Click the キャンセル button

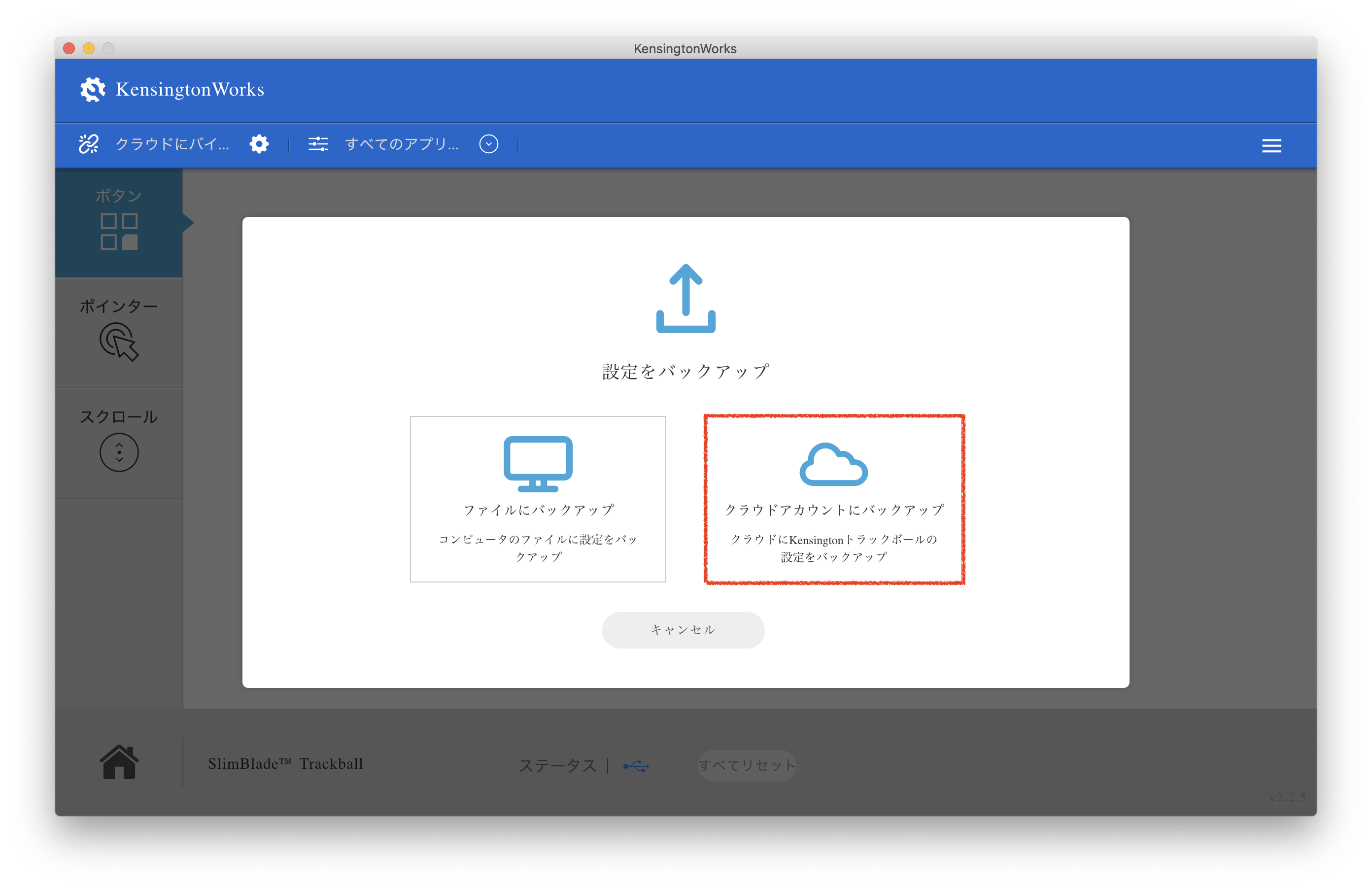click(683, 630)
